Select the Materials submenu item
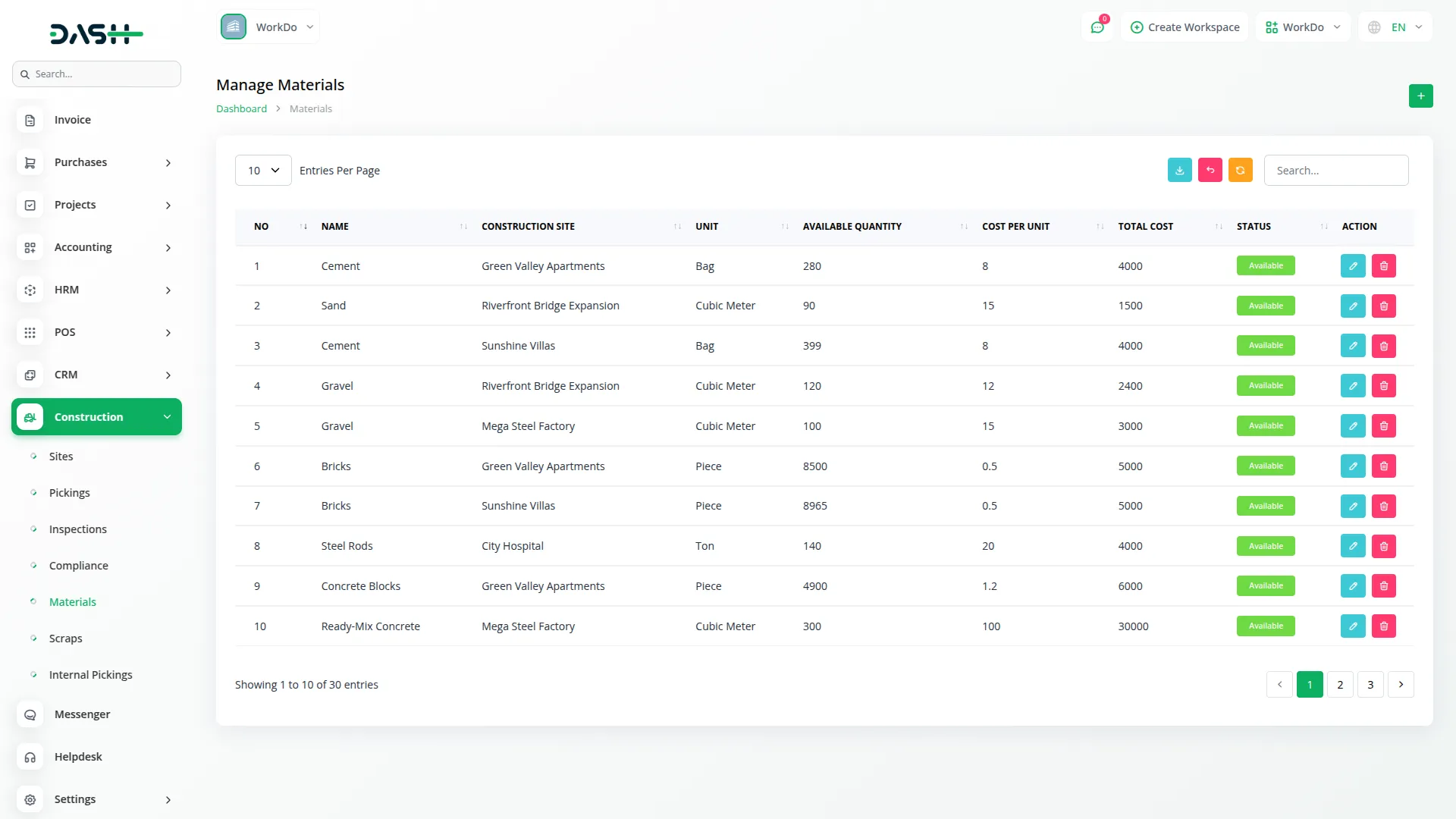The image size is (1456, 819). click(x=72, y=602)
